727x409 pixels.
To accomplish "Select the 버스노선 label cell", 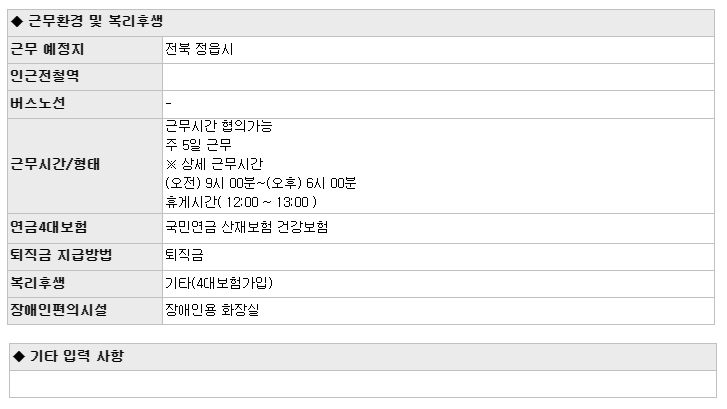I will 85,104.
